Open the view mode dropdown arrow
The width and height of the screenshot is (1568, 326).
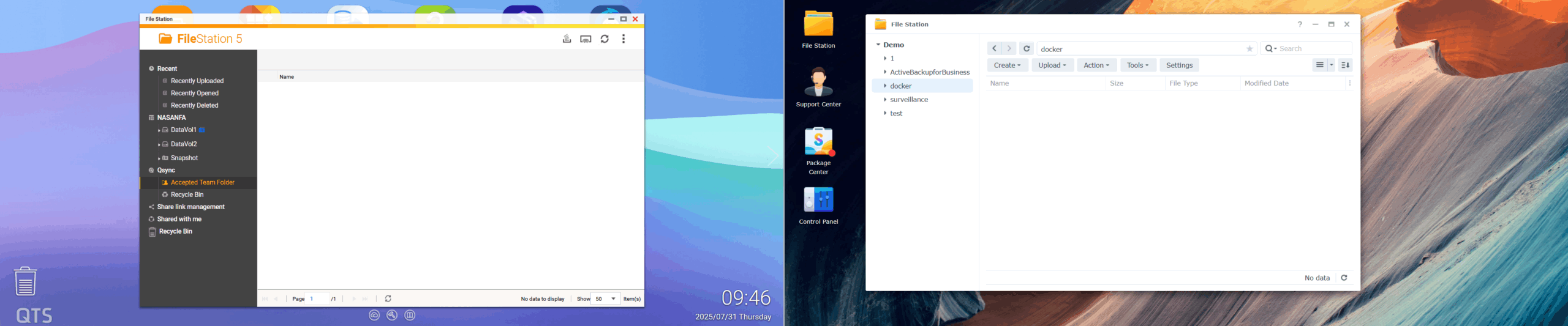(x=1332, y=65)
